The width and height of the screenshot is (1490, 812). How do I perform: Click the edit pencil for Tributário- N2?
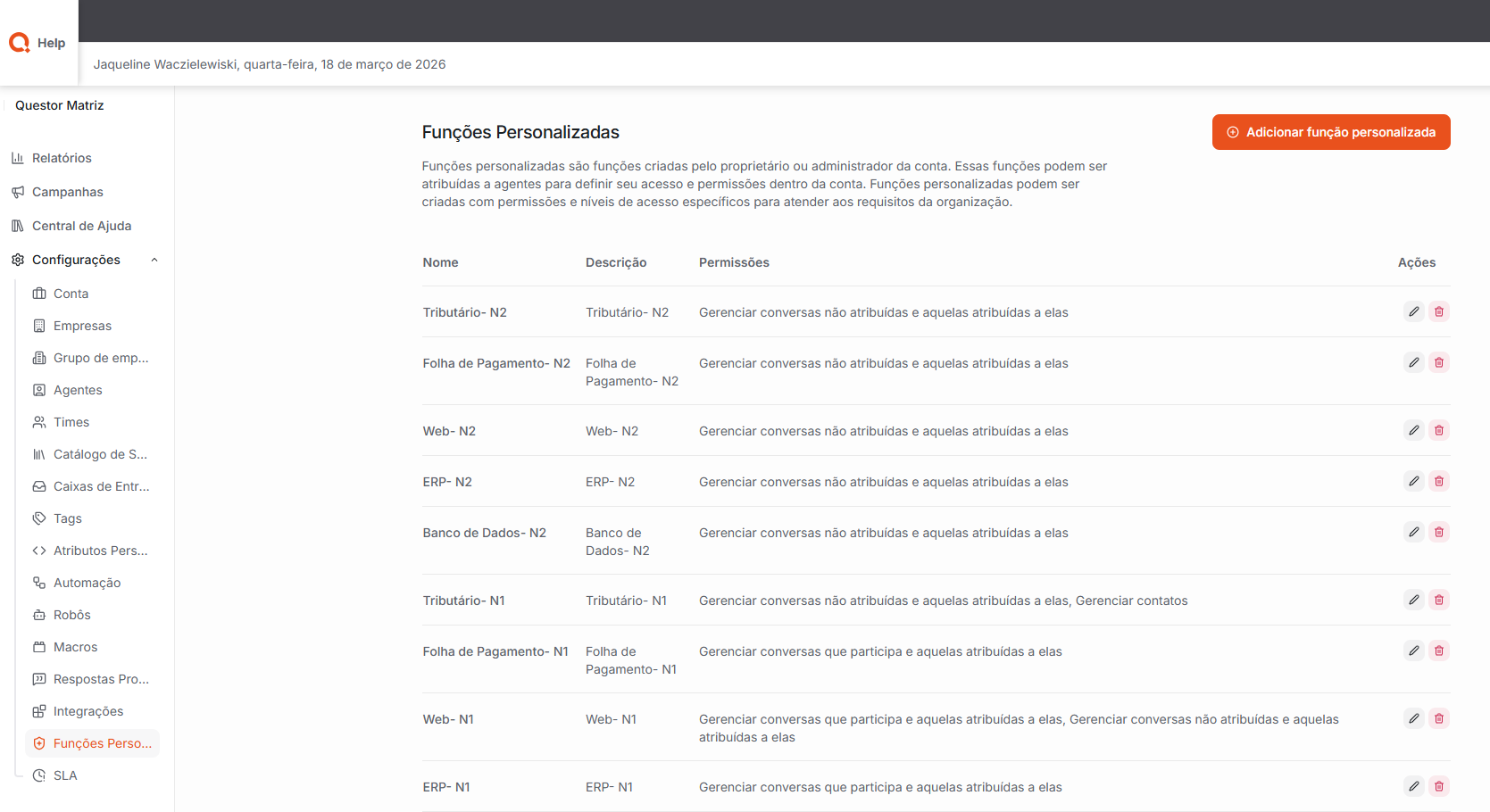[x=1413, y=311]
